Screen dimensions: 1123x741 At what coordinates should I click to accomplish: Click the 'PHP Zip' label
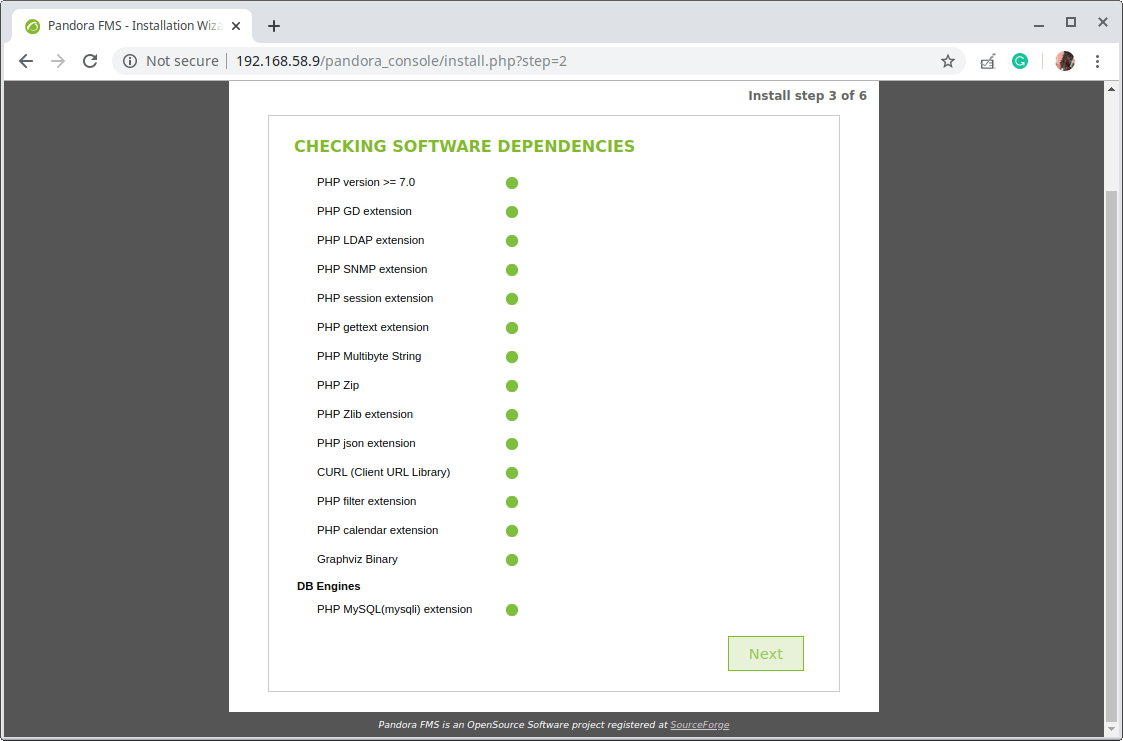pyautogui.click(x=338, y=385)
